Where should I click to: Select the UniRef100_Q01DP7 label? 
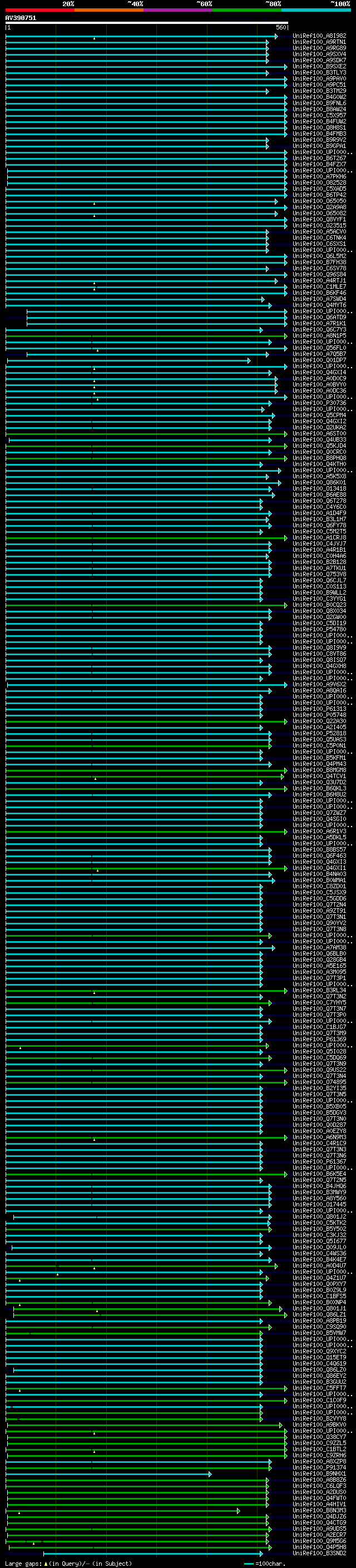pyautogui.click(x=319, y=360)
